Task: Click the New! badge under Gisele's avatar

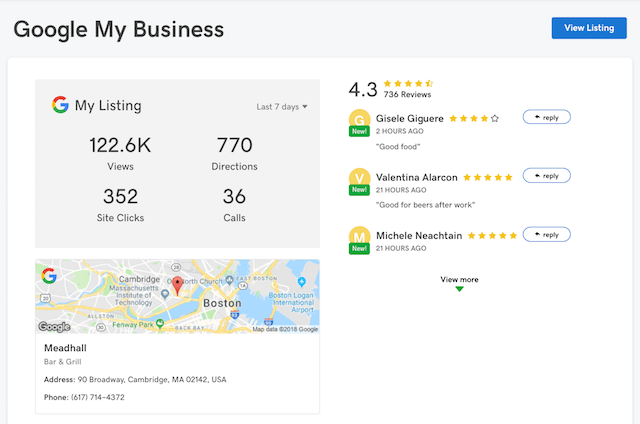Action: [x=359, y=131]
